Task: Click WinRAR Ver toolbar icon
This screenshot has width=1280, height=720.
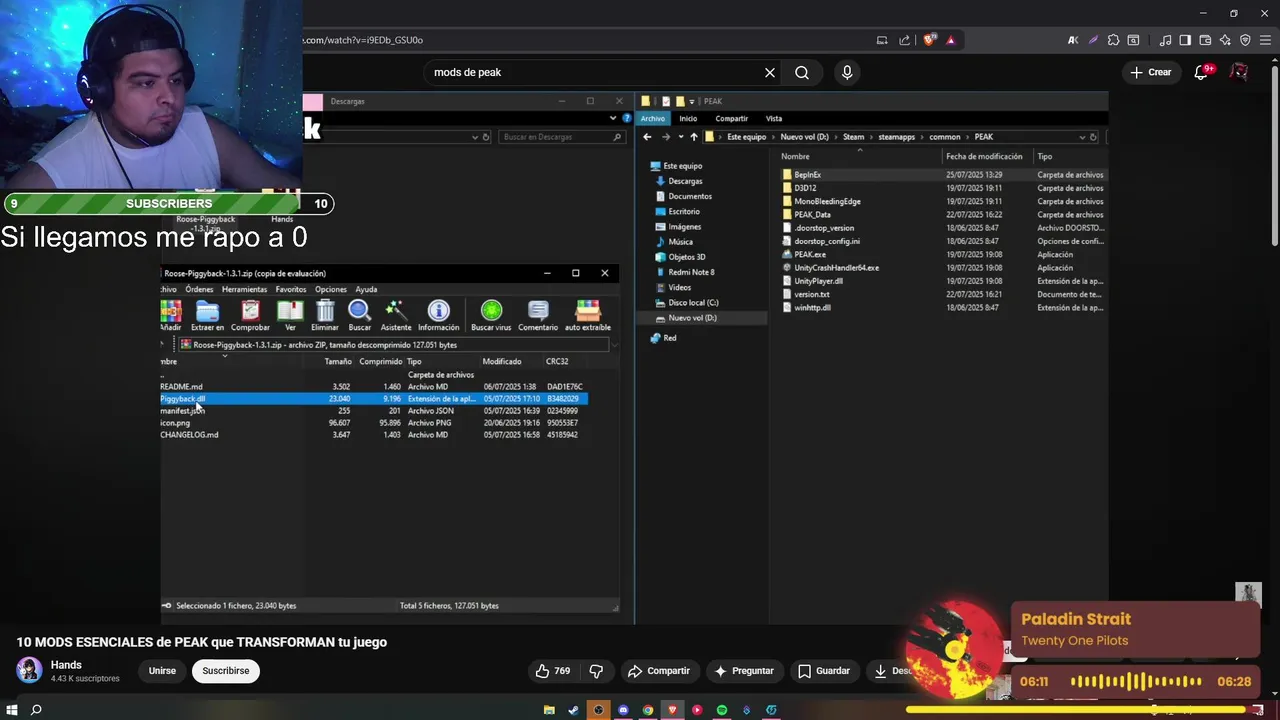Action: [x=290, y=316]
